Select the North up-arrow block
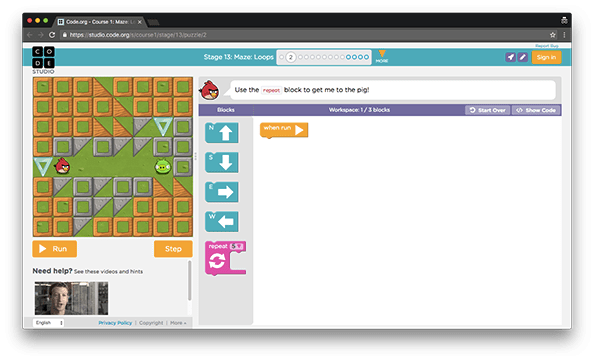This screenshot has width=594, height=361. pyautogui.click(x=222, y=133)
